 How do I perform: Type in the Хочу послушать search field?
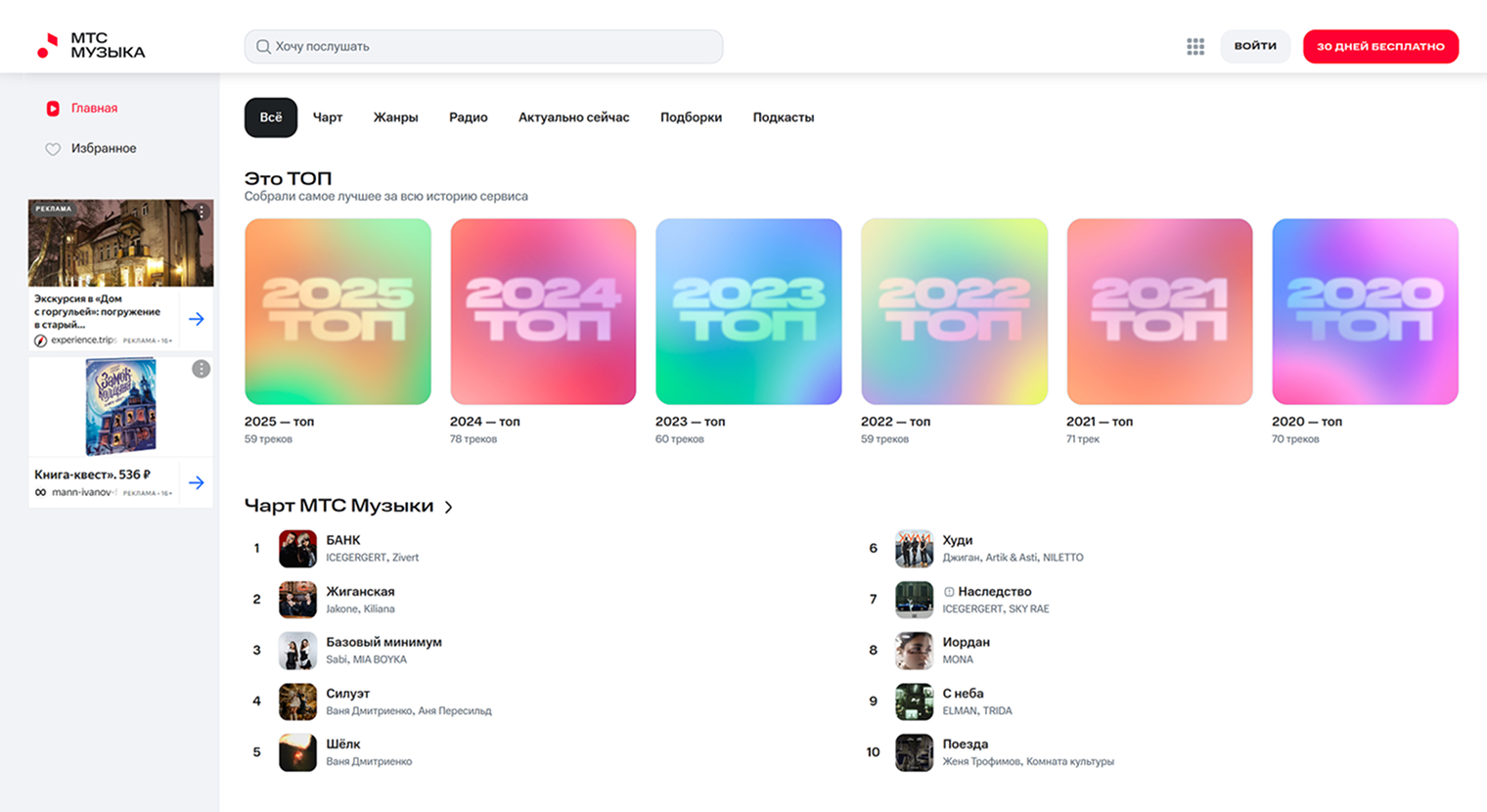click(489, 47)
